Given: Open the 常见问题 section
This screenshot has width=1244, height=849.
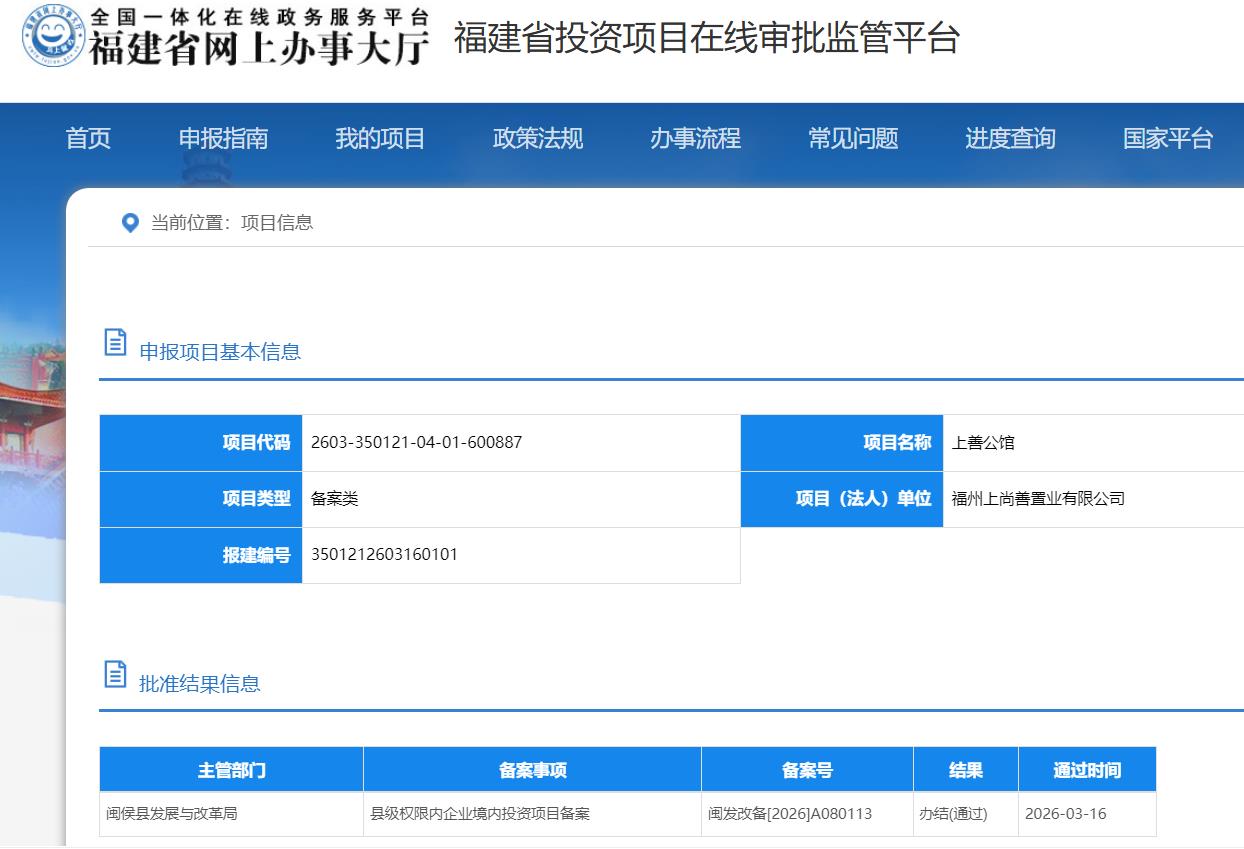Looking at the screenshot, I should pyautogui.click(x=853, y=138).
